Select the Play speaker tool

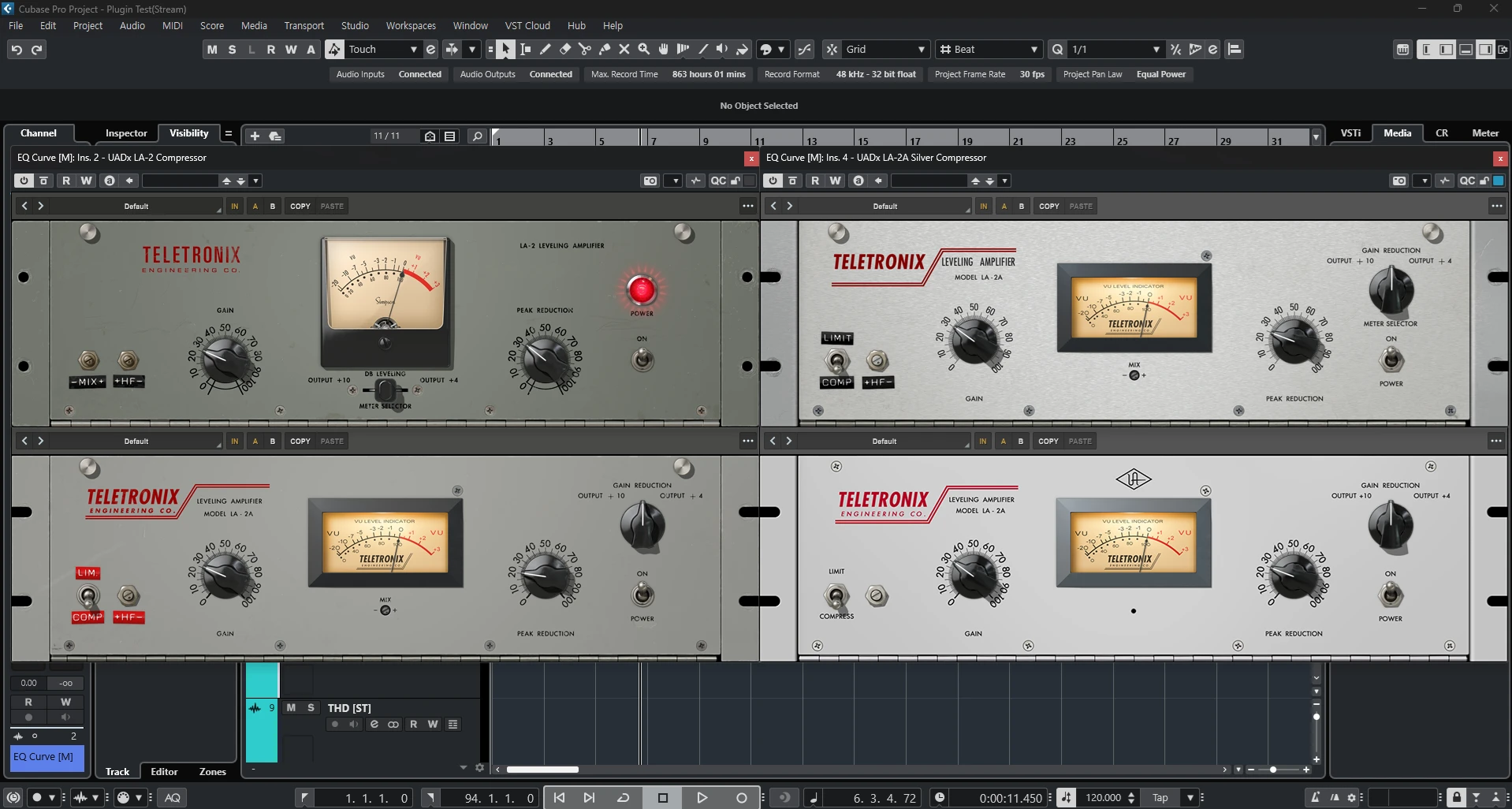[722, 49]
